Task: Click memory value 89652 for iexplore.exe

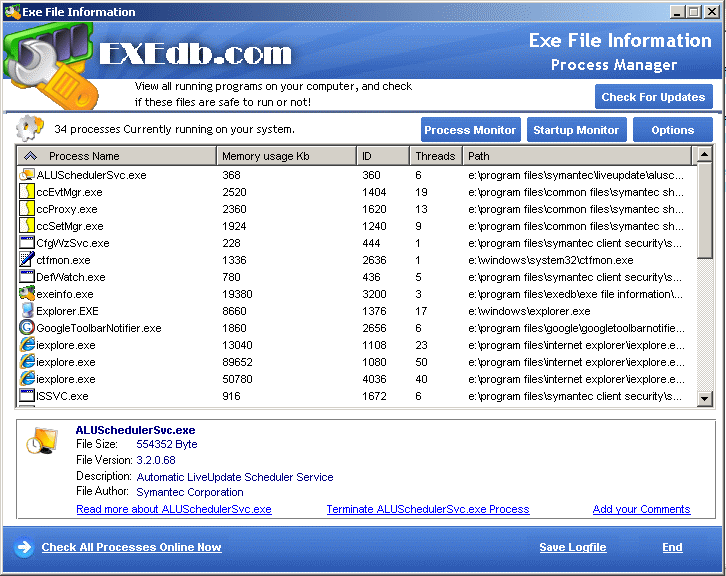Action: 237,362
